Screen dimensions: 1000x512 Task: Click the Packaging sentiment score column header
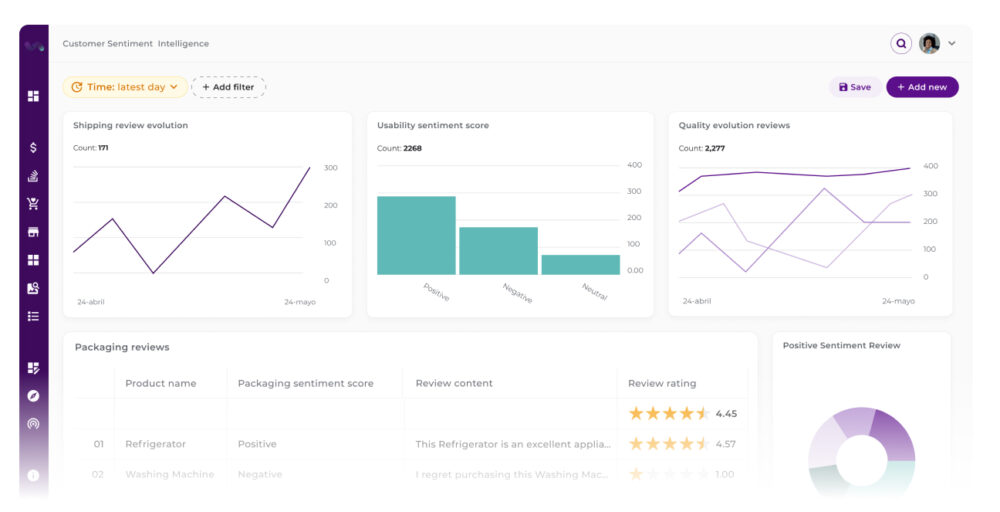305,383
